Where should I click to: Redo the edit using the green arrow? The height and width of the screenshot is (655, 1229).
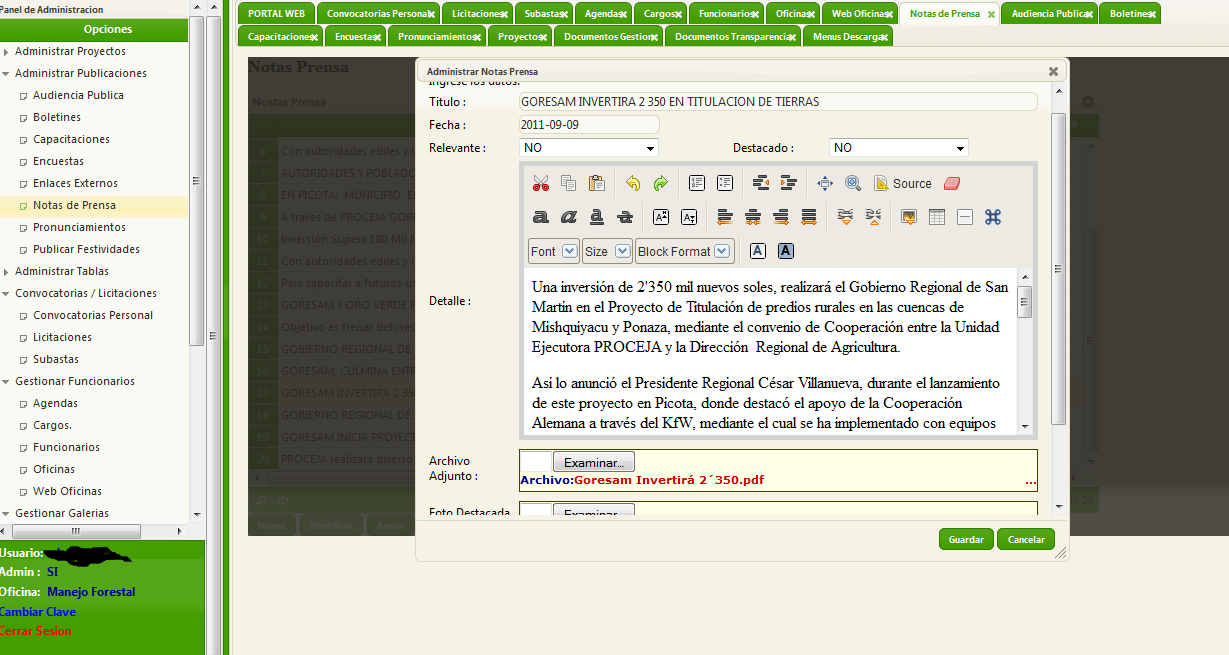(660, 183)
